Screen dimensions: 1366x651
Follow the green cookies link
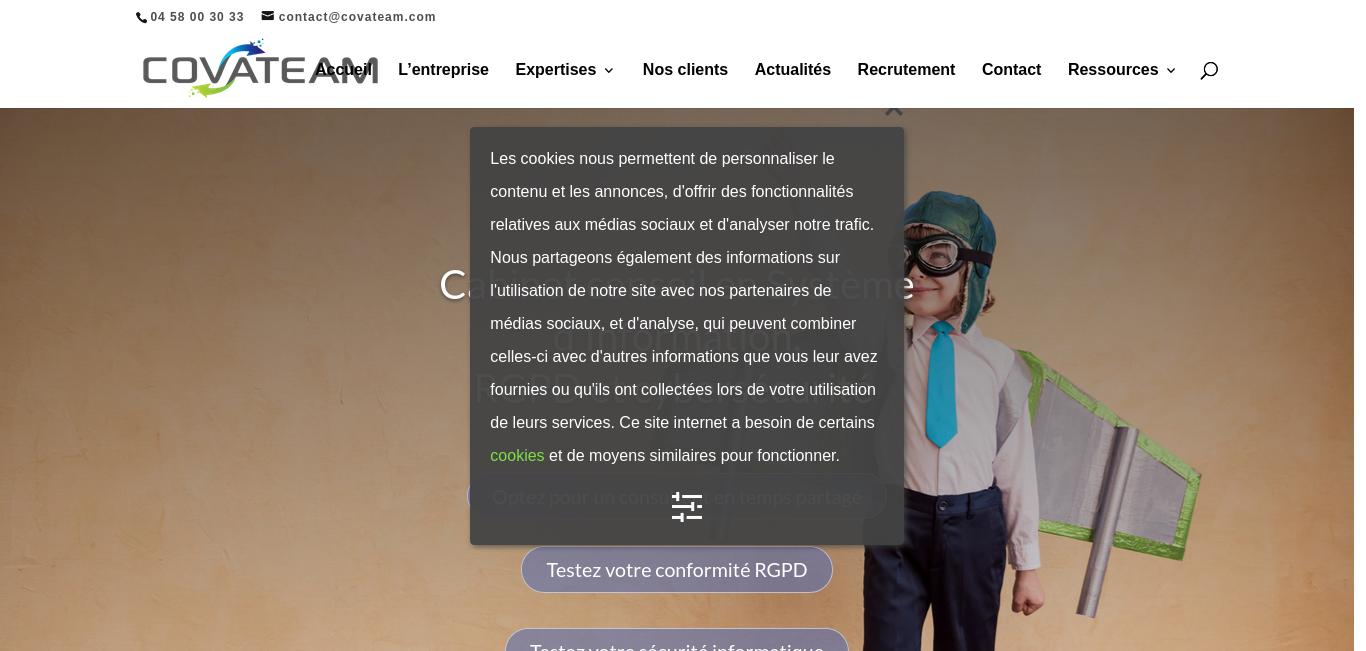pyautogui.click(x=517, y=456)
